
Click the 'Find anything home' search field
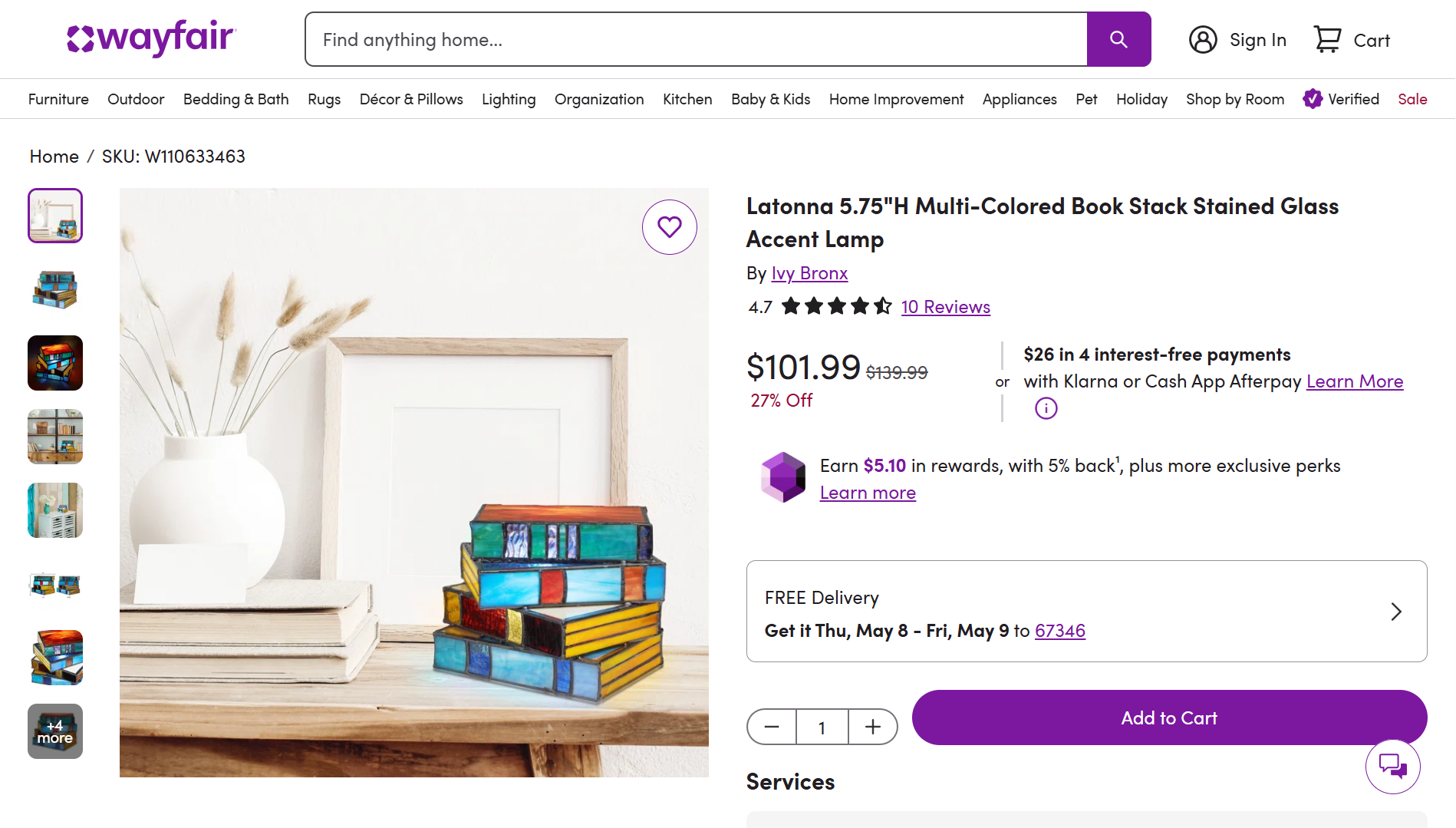click(696, 39)
